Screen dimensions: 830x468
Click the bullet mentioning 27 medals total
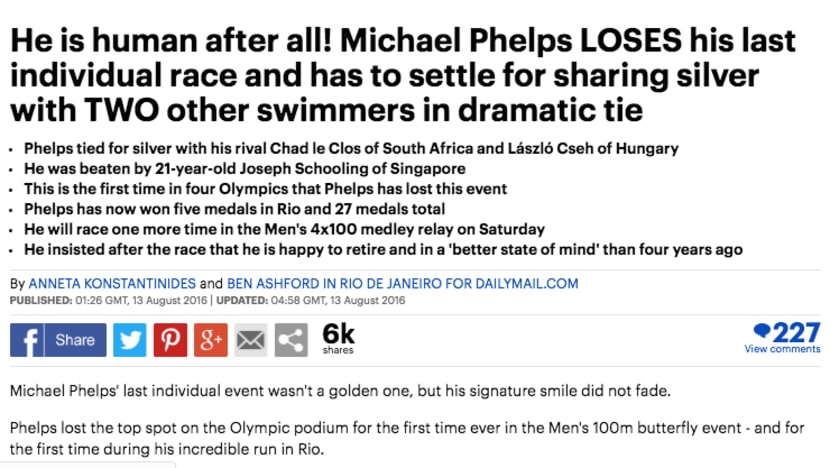[234, 209]
